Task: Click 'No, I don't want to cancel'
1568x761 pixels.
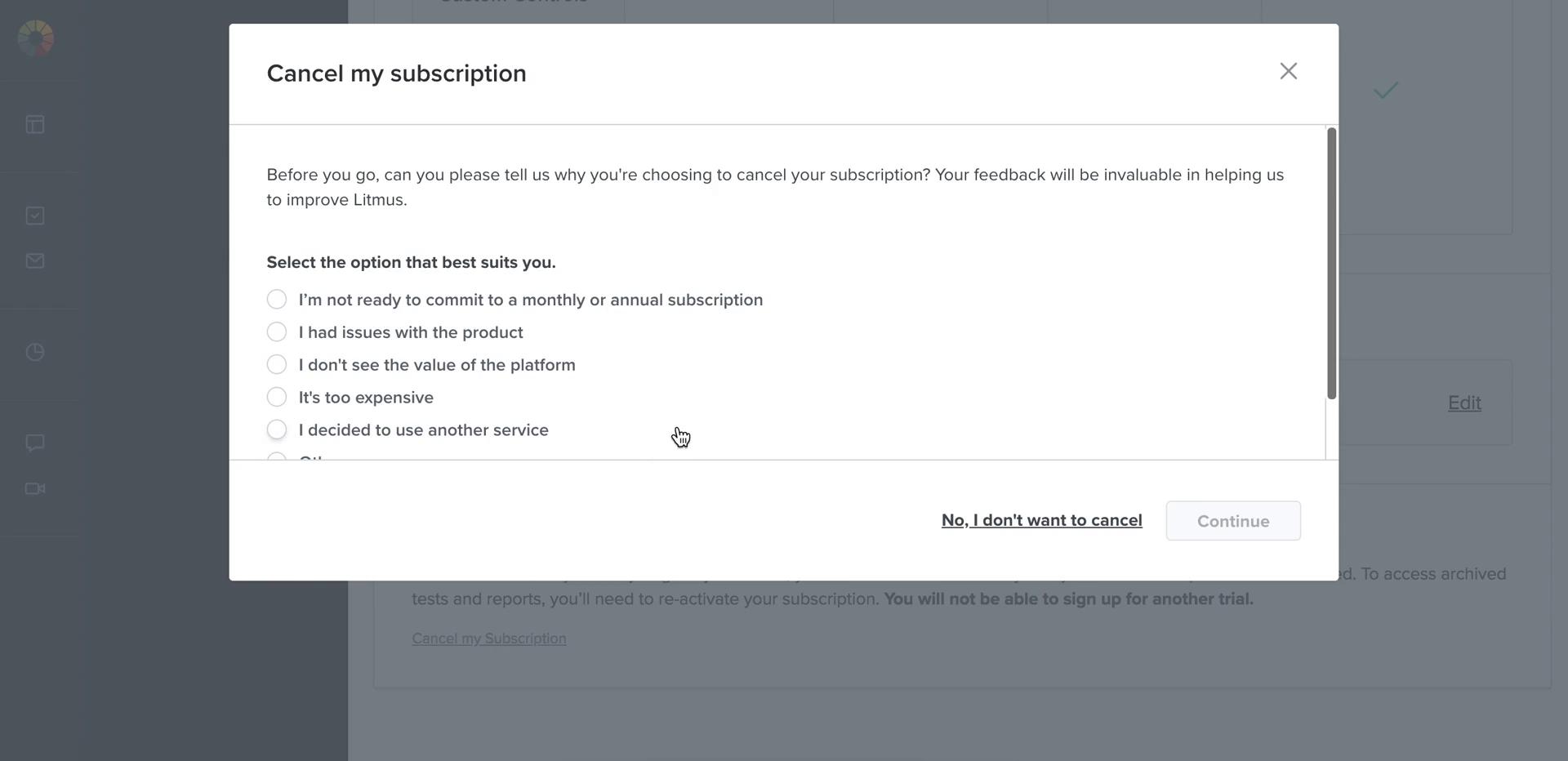Action: 1041,520
